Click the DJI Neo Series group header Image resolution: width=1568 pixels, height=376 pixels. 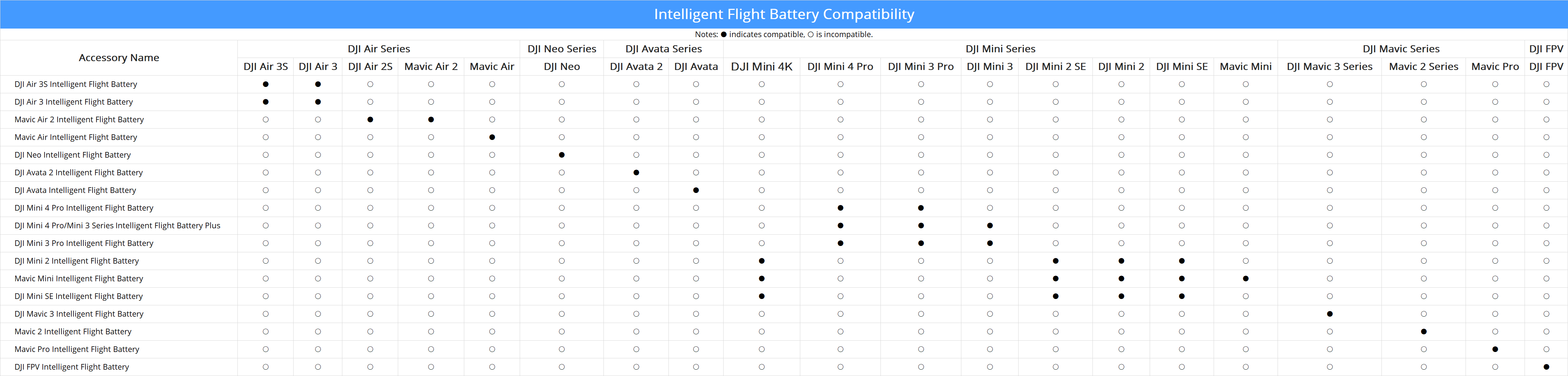[561, 49]
